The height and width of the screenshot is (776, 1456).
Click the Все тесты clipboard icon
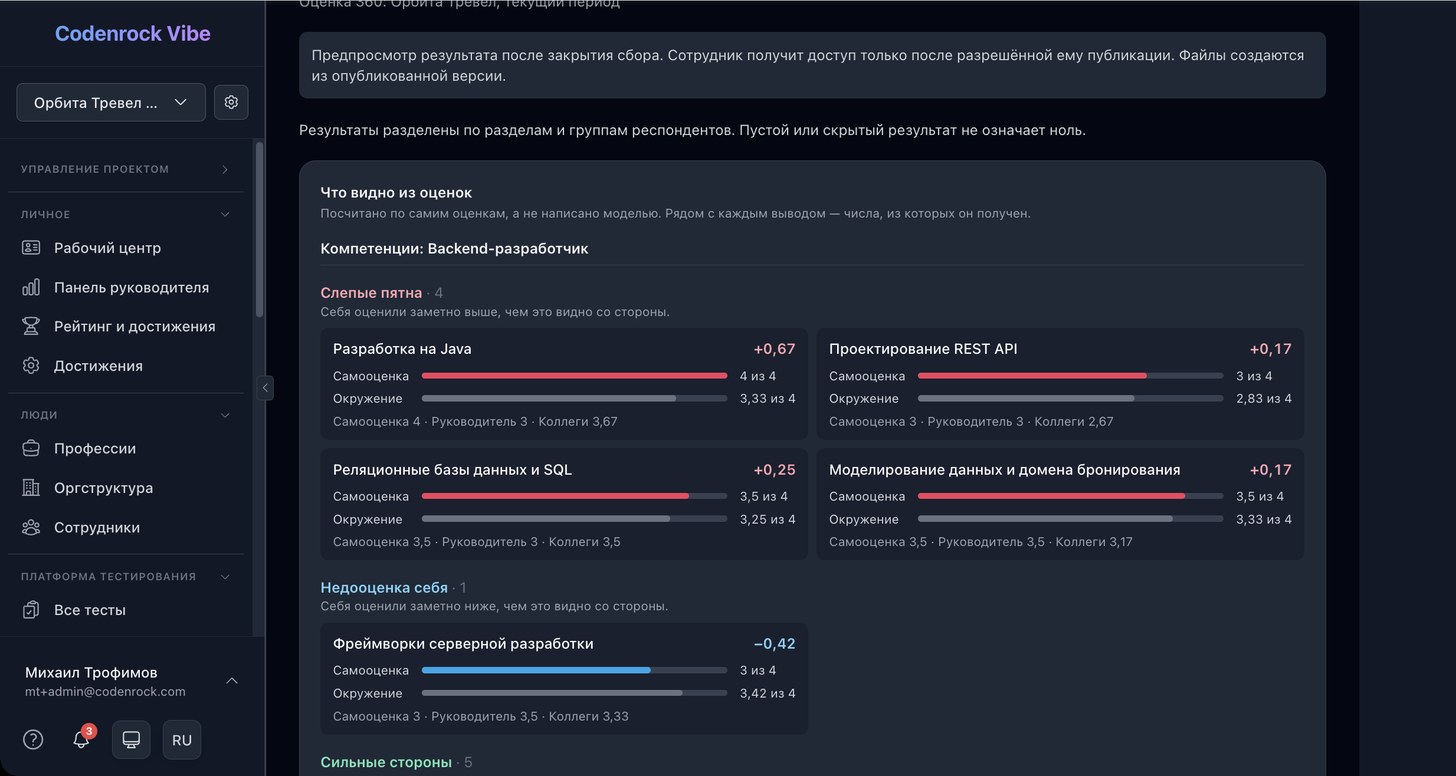point(31,610)
